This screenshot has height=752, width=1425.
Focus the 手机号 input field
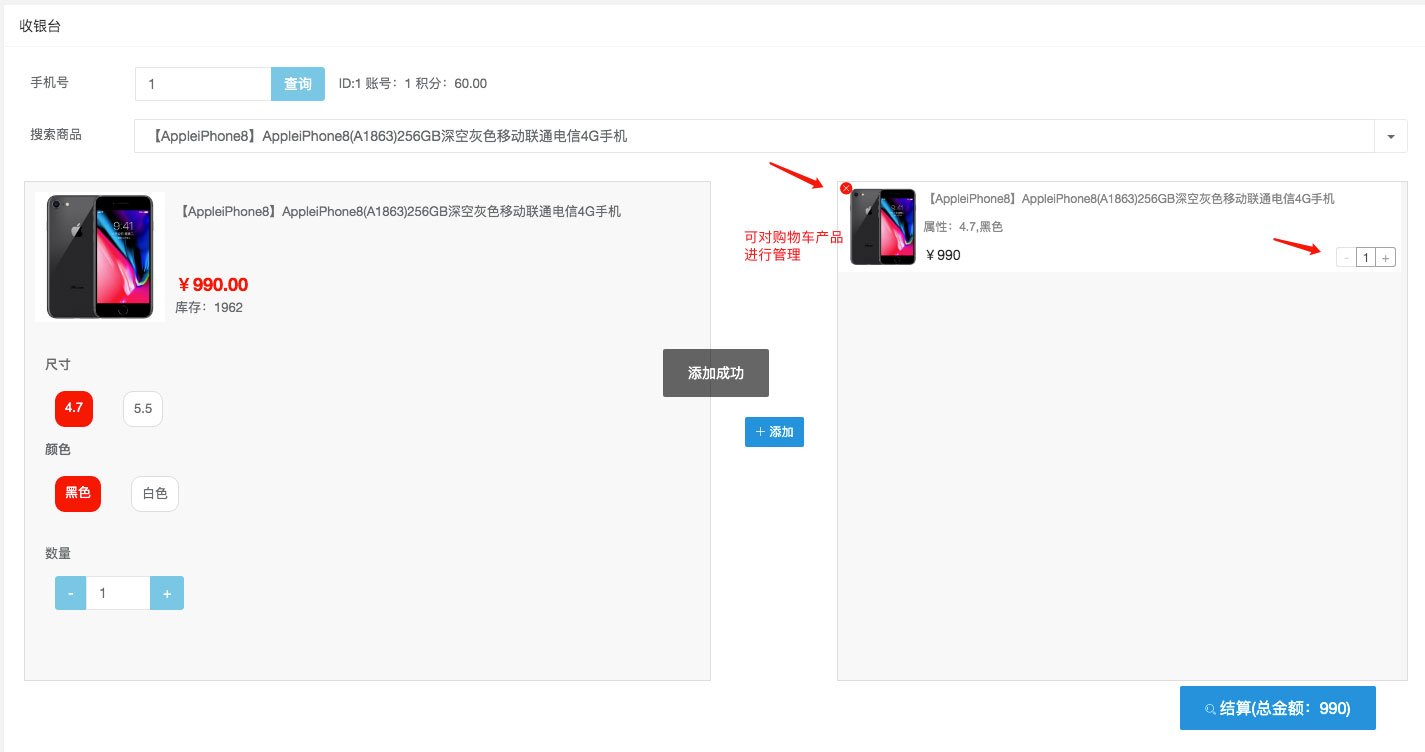[x=203, y=84]
